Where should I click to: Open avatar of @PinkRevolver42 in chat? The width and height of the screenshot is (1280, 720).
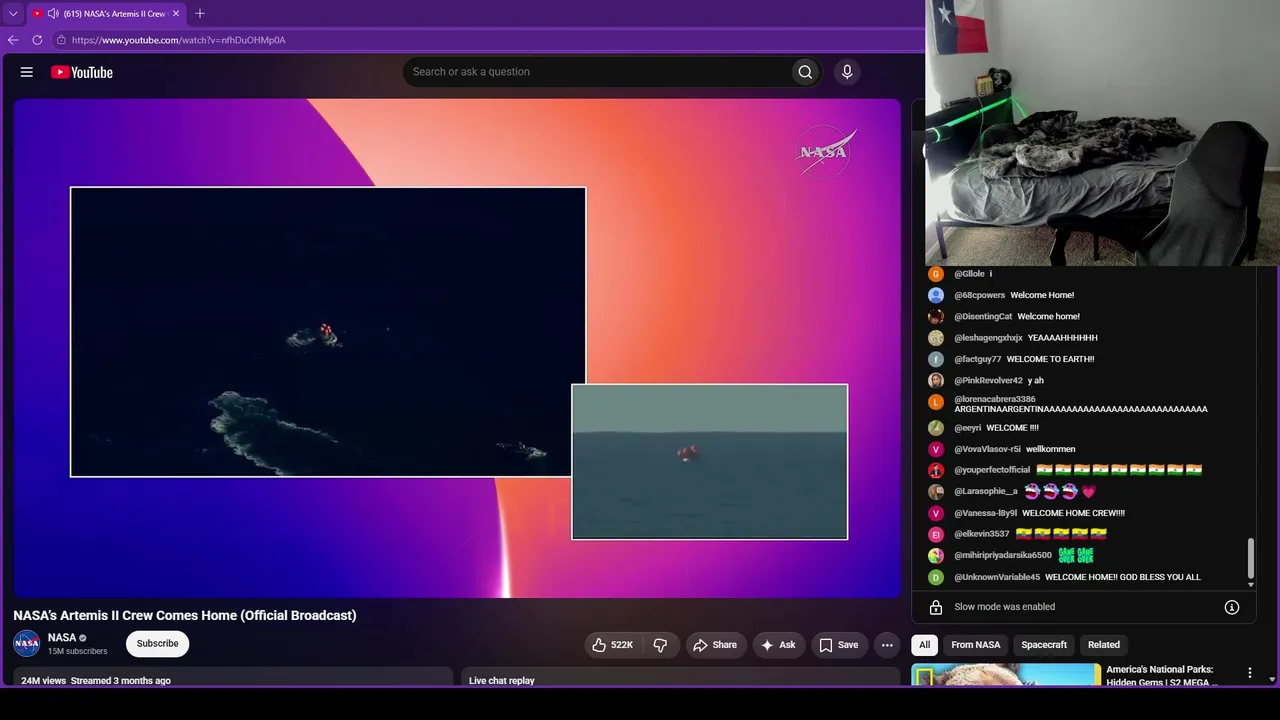pyautogui.click(x=936, y=380)
